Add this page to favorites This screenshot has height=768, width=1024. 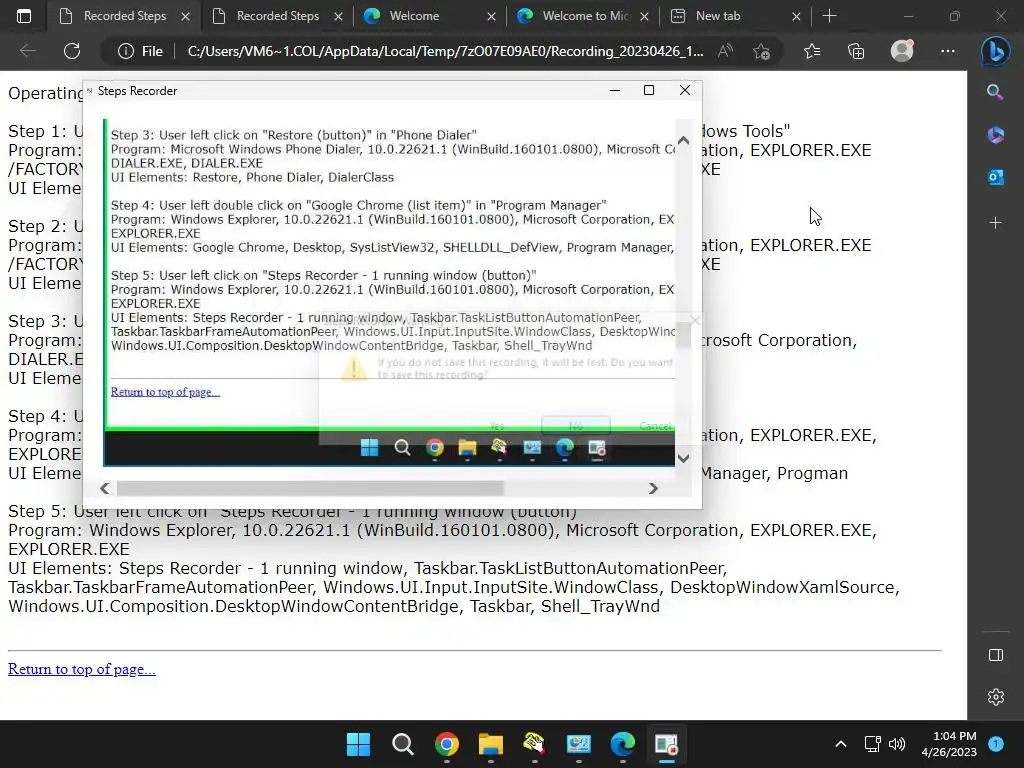761,51
